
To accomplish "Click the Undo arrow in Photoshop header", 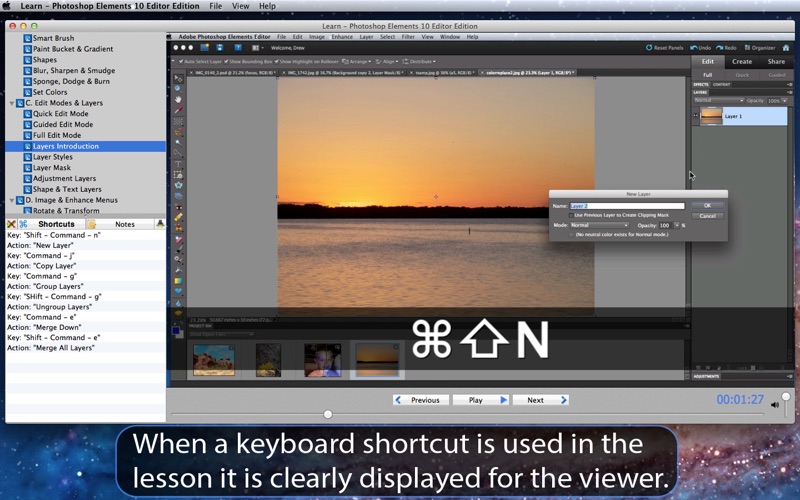I will [x=693, y=47].
